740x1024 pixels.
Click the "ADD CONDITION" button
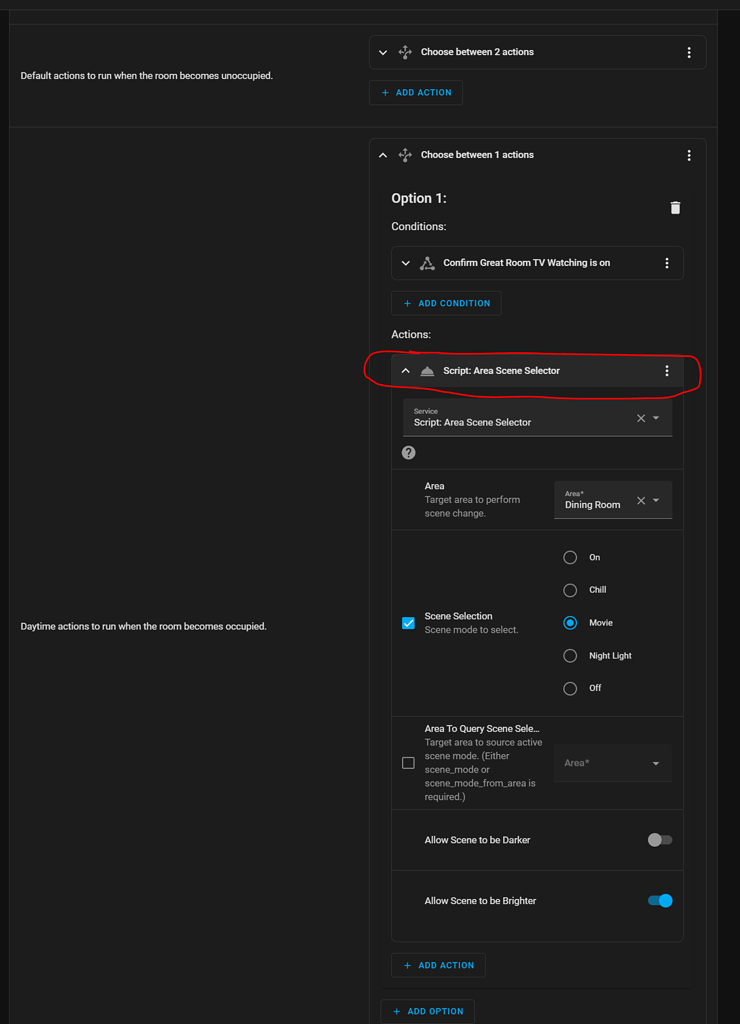pyautogui.click(x=446, y=303)
